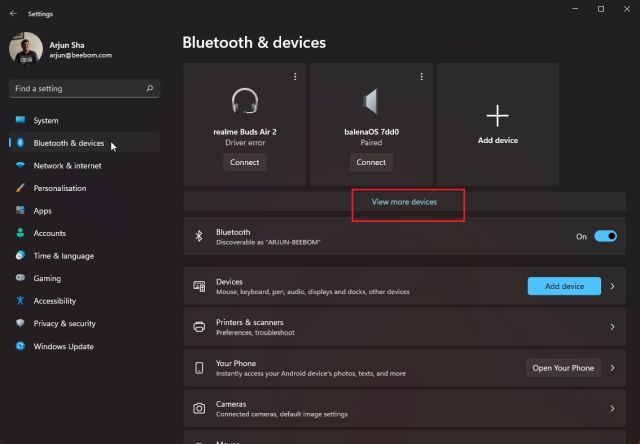Image resolution: width=640 pixels, height=444 pixels.
Task: Click the Windows Update refresh icon
Action: point(20,346)
